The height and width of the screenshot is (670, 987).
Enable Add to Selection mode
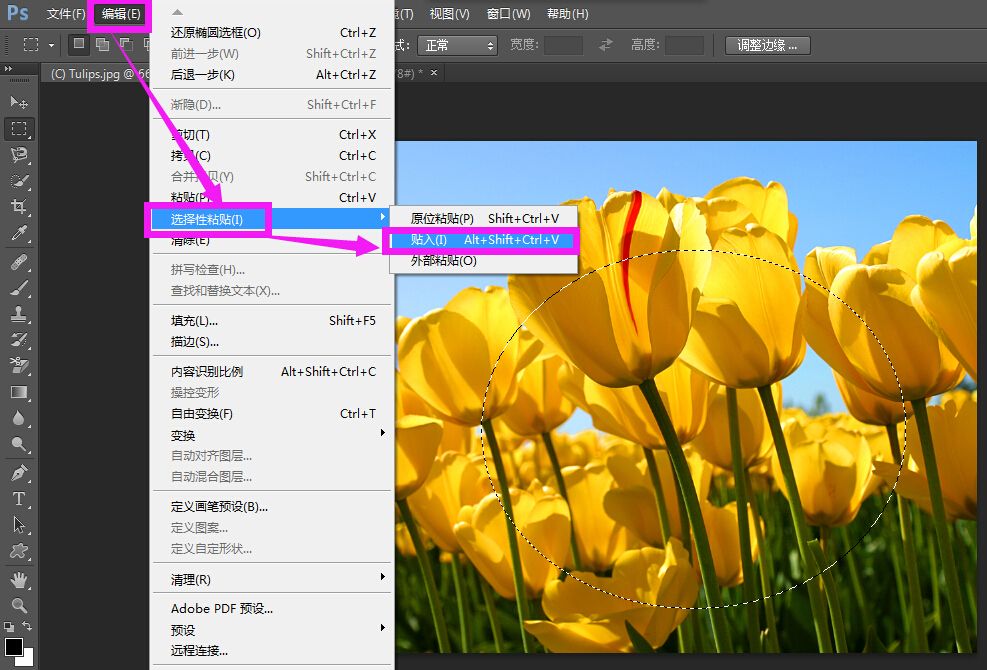pos(102,44)
